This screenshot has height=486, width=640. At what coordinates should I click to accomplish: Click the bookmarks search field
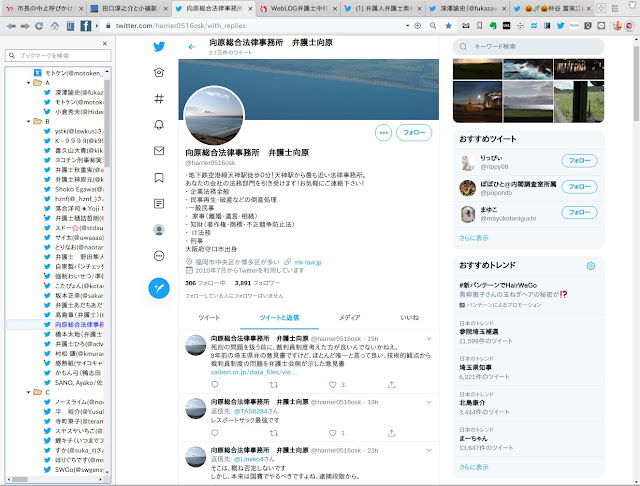click(x=58, y=55)
